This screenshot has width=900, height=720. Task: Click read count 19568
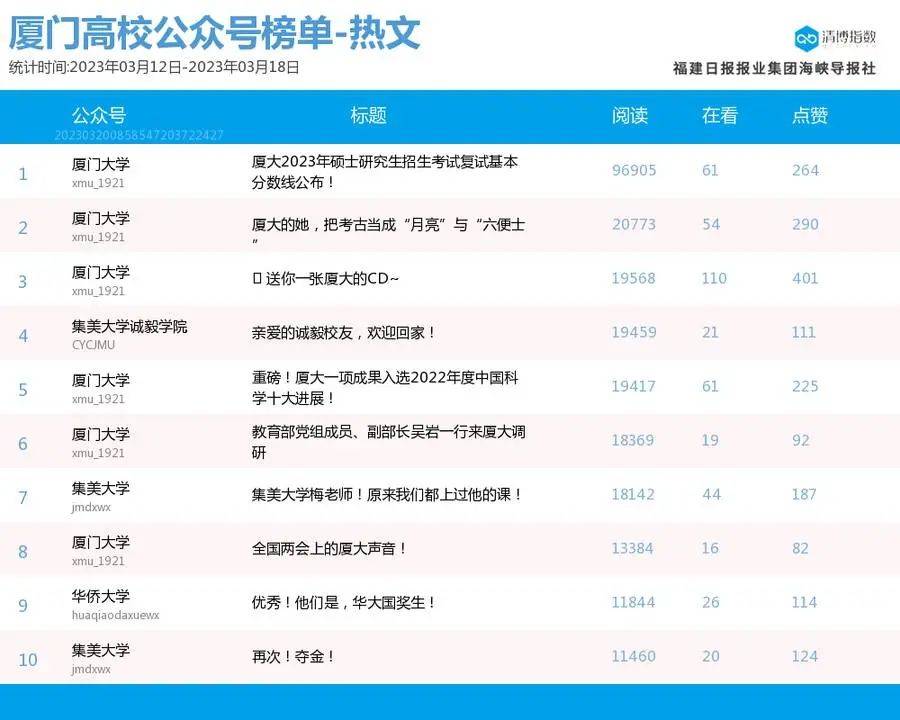point(634,278)
